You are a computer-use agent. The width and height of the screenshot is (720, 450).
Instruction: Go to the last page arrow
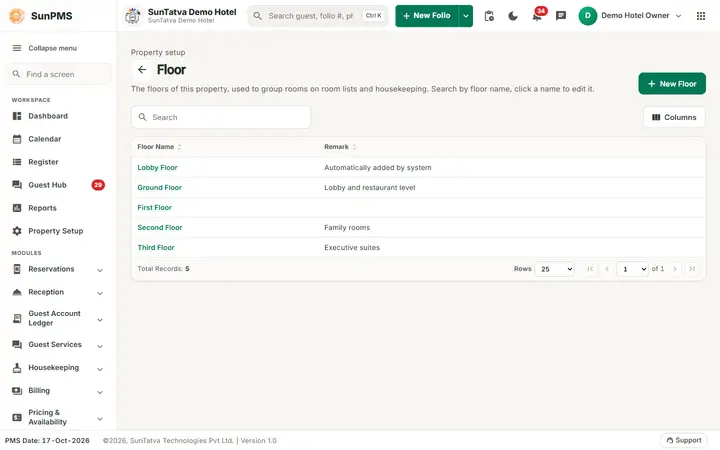tap(692, 269)
